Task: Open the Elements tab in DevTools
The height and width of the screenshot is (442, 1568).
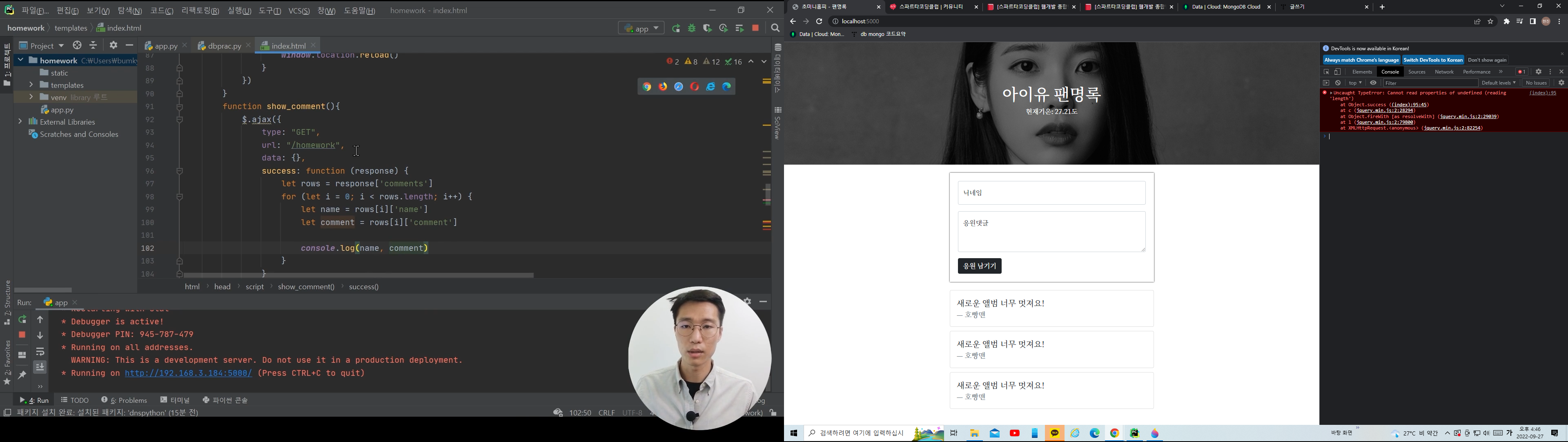Action: point(1362,72)
